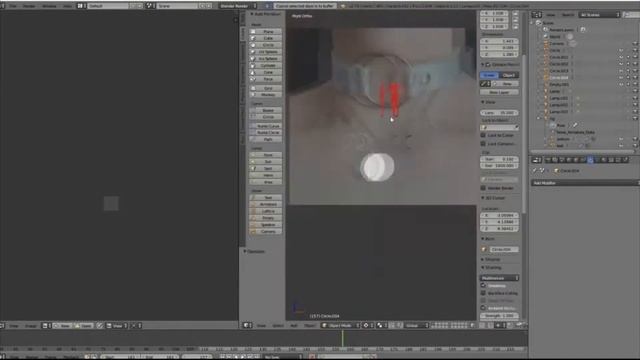The width and height of the screenshot is (640, 360).
Task: Open the Render properties tab
Action: tap(548, 160)
